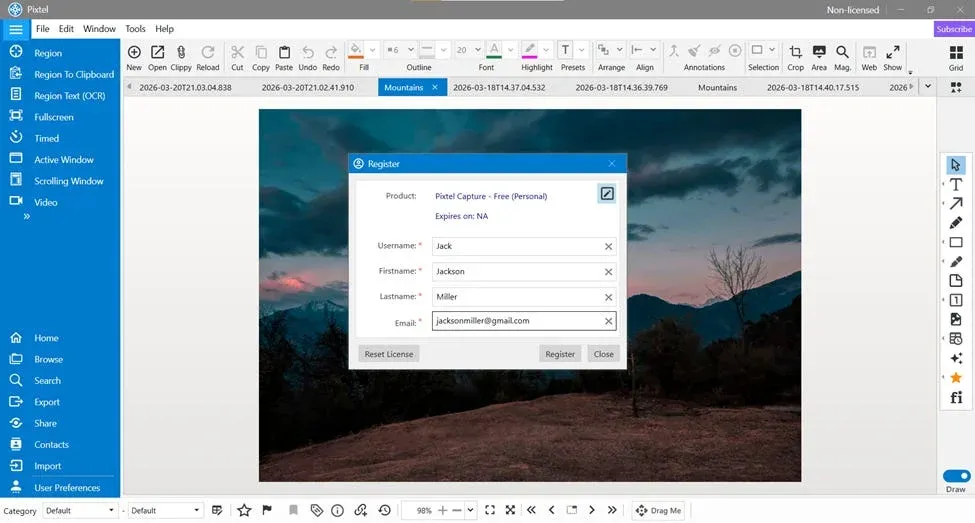Toggle the hamburger menu sidebar
The width and height of the screenshot is (975, 523).
click(16, 29)
